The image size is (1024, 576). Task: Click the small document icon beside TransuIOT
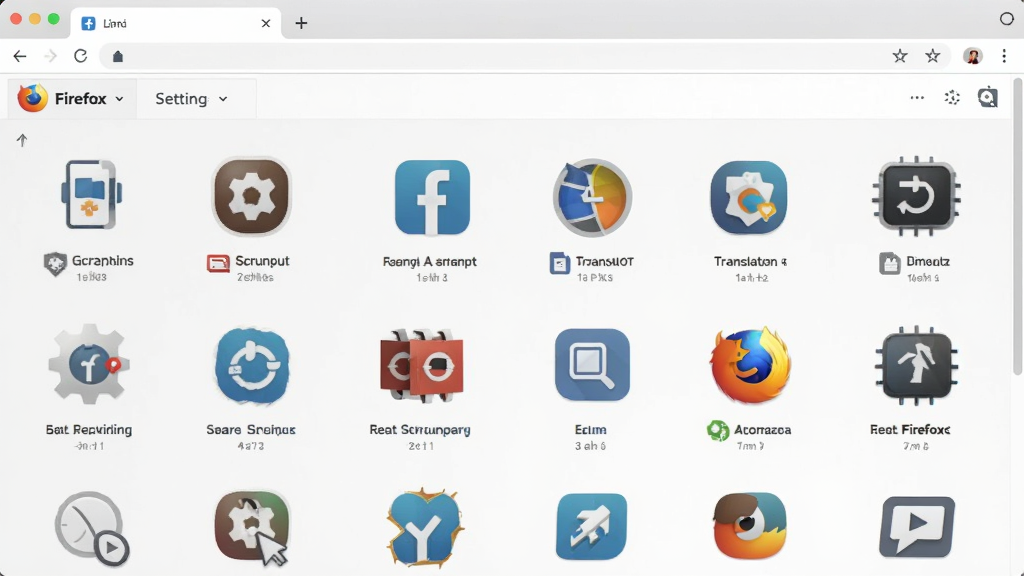[x=560, y=263]
